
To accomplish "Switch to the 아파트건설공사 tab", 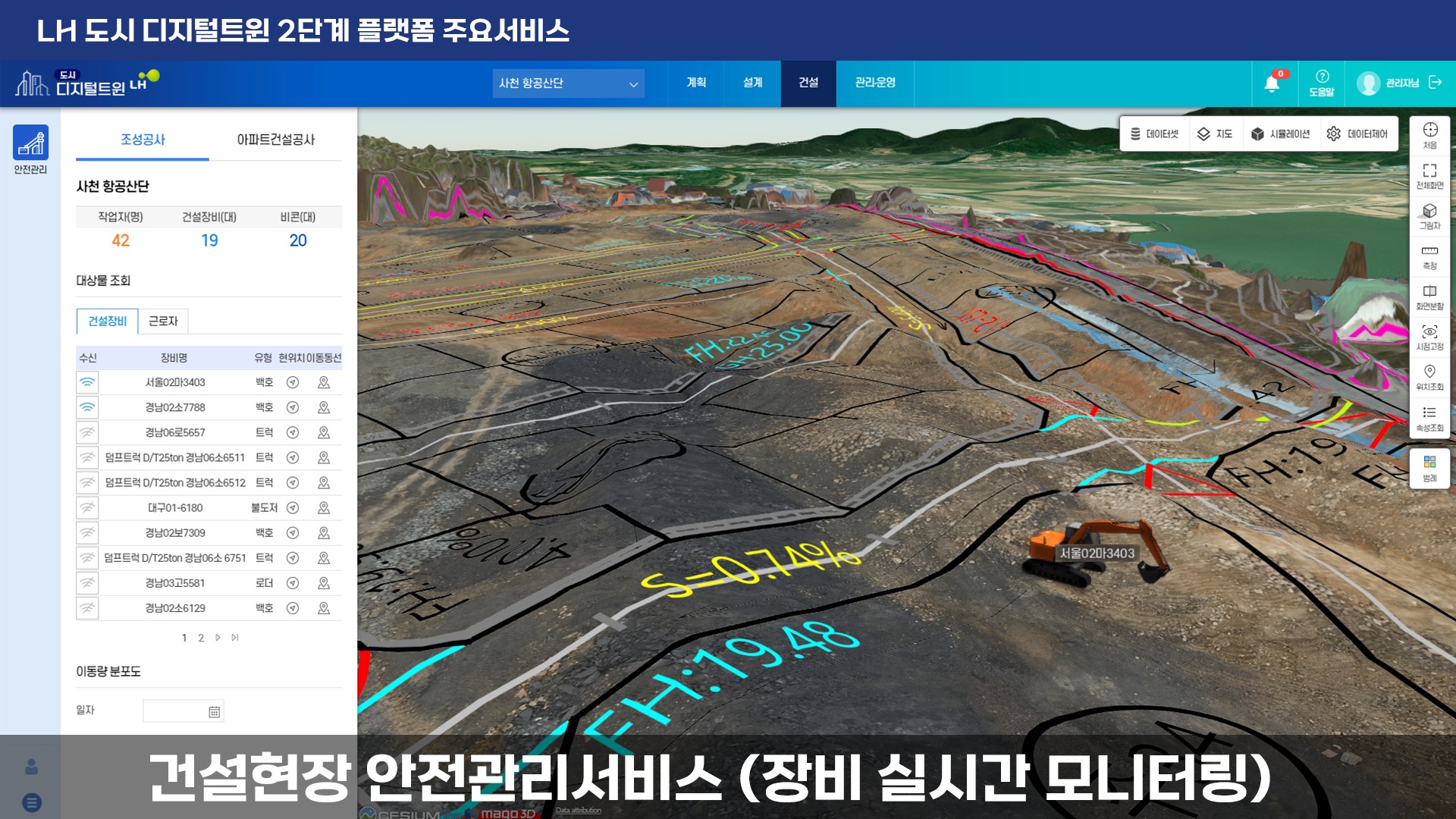I will 275,140.
